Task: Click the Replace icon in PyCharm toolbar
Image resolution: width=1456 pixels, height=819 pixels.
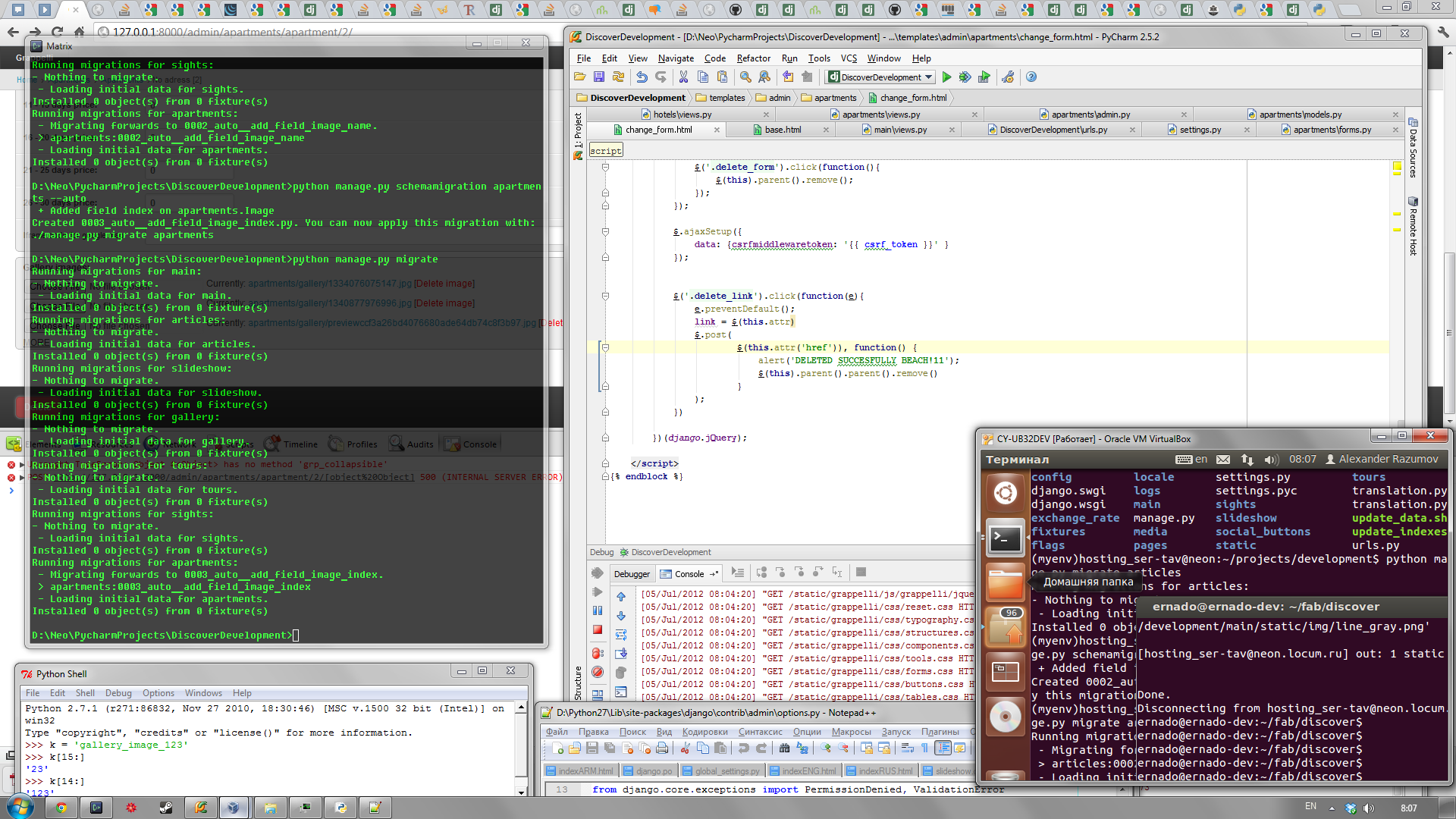Action: click(x=764, y=77)
